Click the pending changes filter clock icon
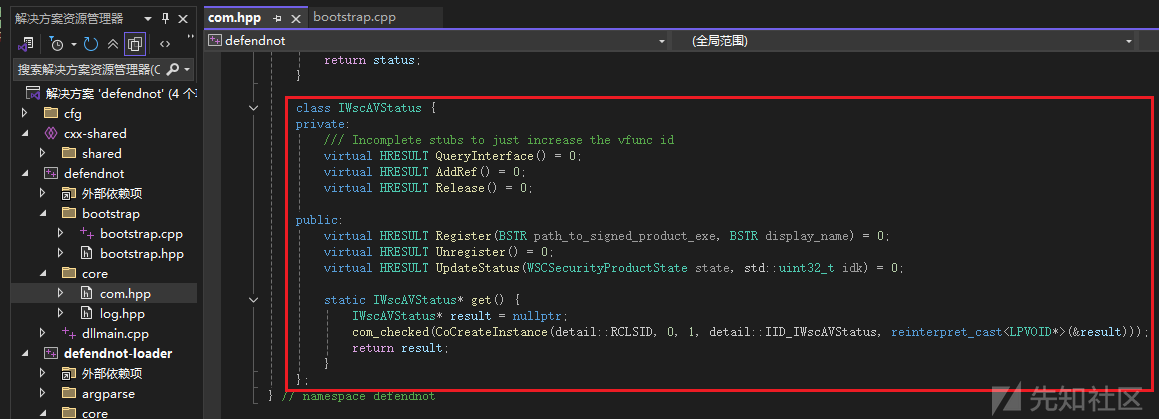 [x=56, y=44]
